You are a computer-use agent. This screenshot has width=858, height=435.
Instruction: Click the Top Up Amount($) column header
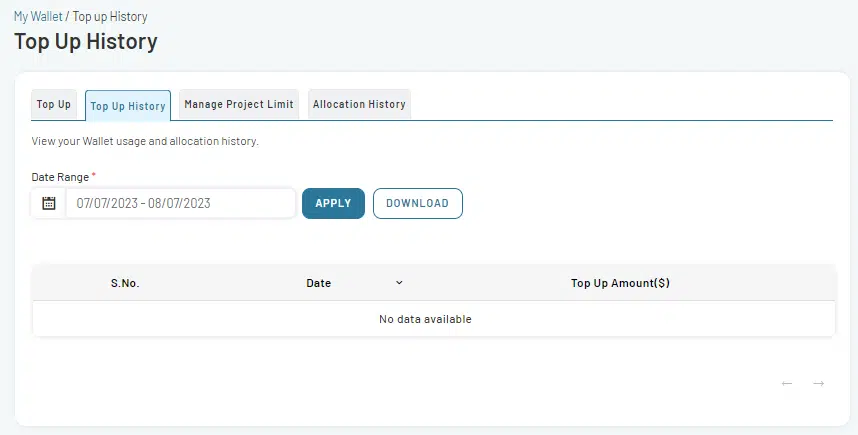pyautogui.click(x=620, y=283)
